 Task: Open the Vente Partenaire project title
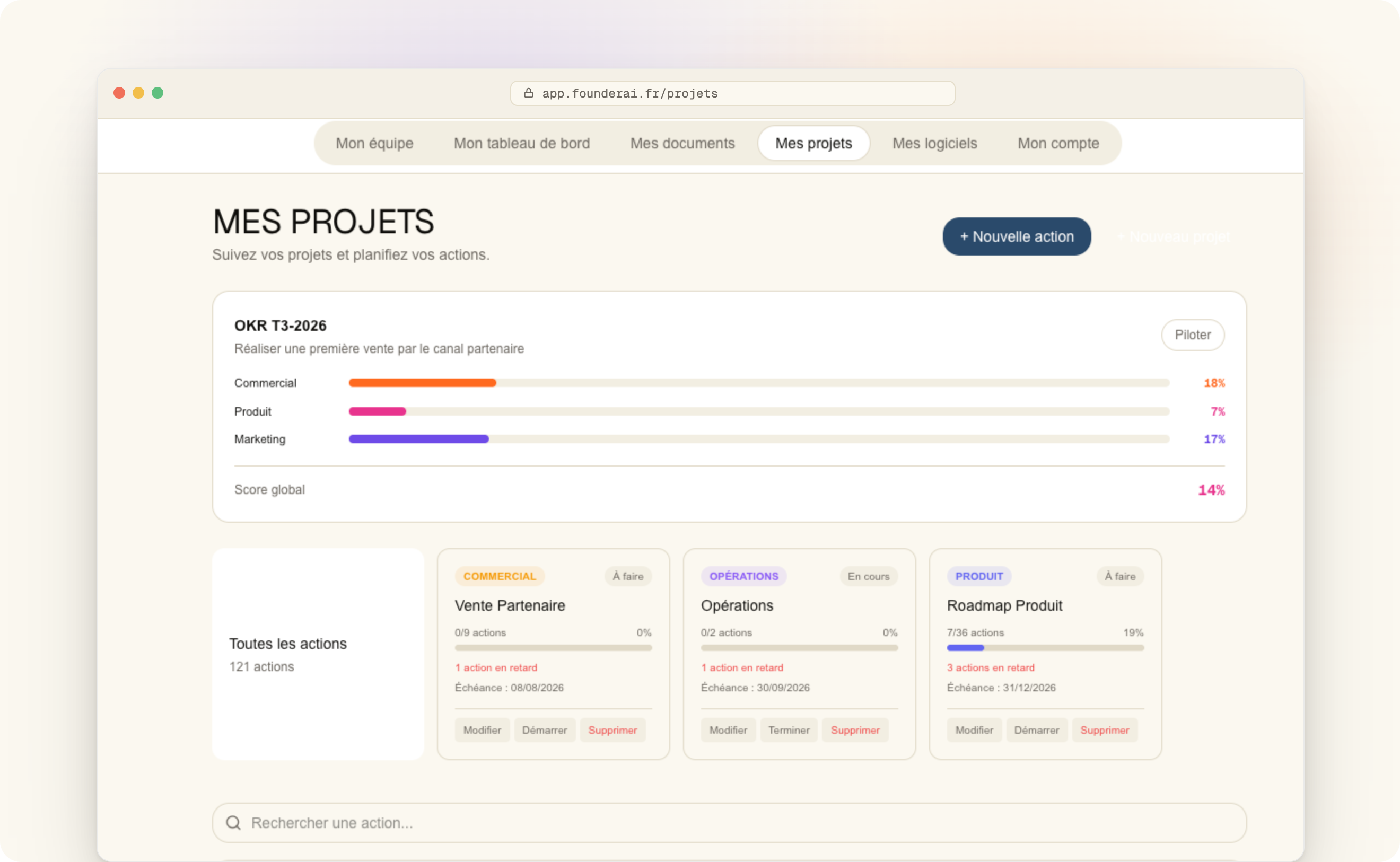510,605
